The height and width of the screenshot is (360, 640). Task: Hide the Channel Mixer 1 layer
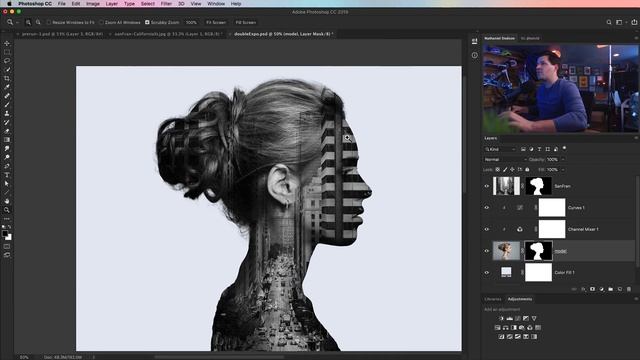point(487,229)
